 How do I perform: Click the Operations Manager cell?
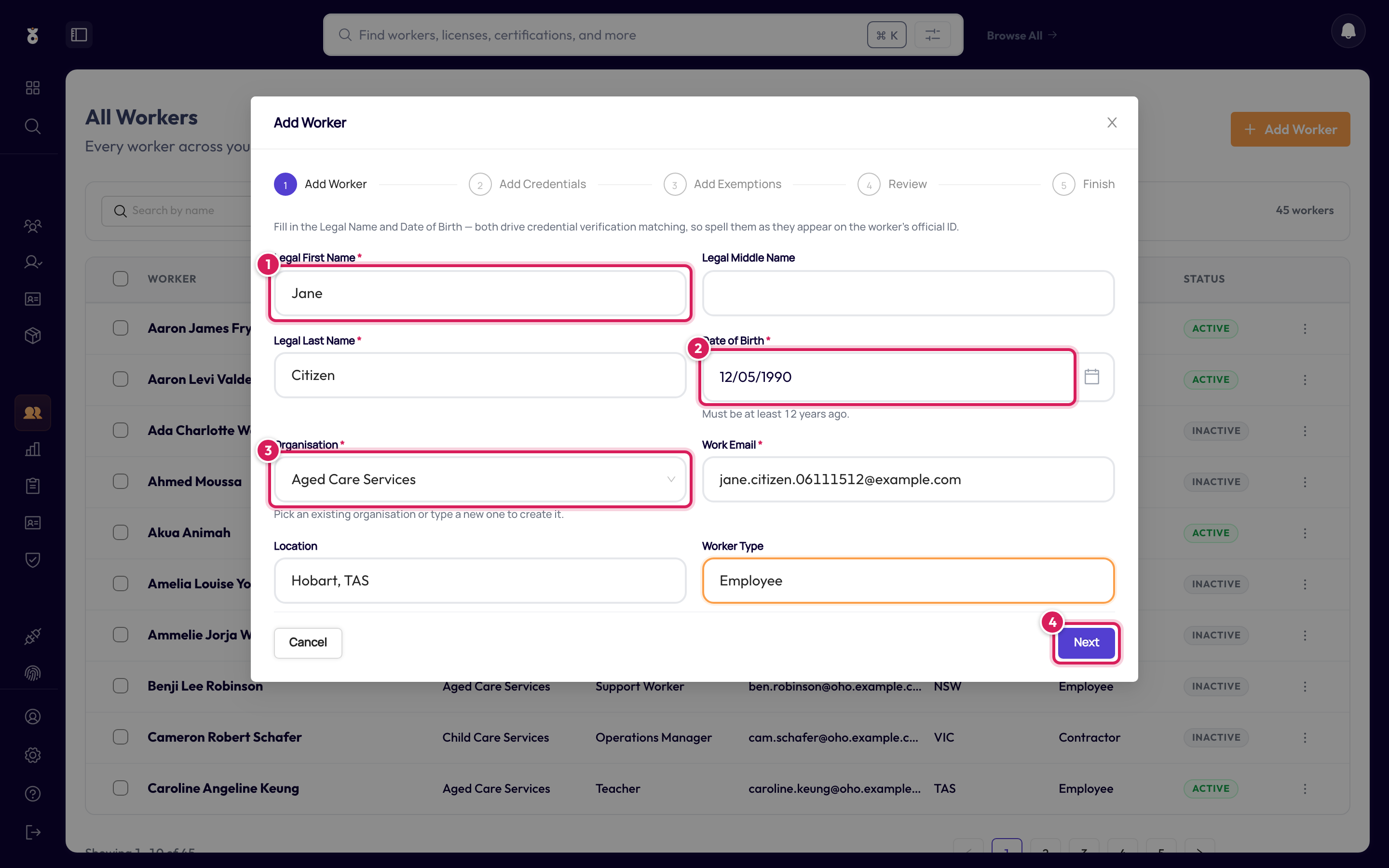[x=653, y=738]
